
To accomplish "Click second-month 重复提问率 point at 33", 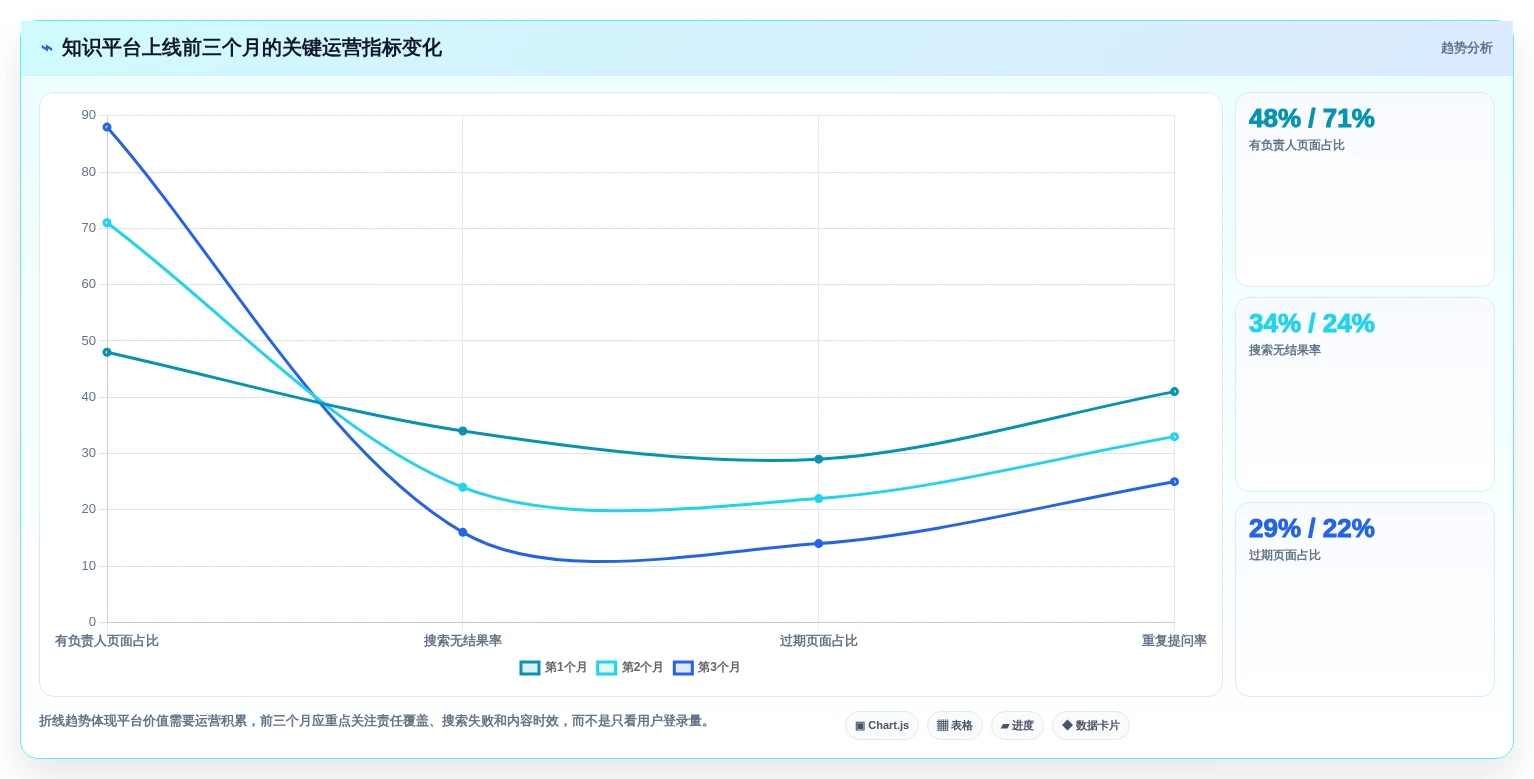I will pos(1174,436).
